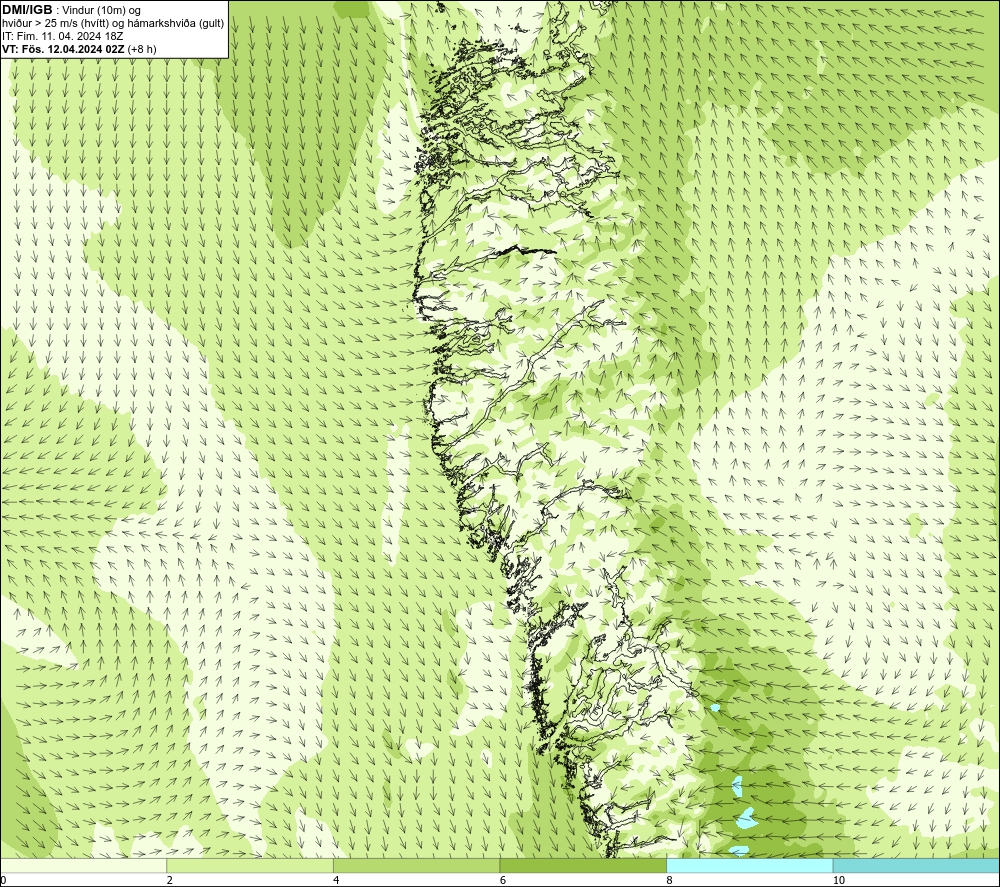Screen dimensions: 1000x887
Task: Click the scale label '2'
Action: [x=170, y=881]
